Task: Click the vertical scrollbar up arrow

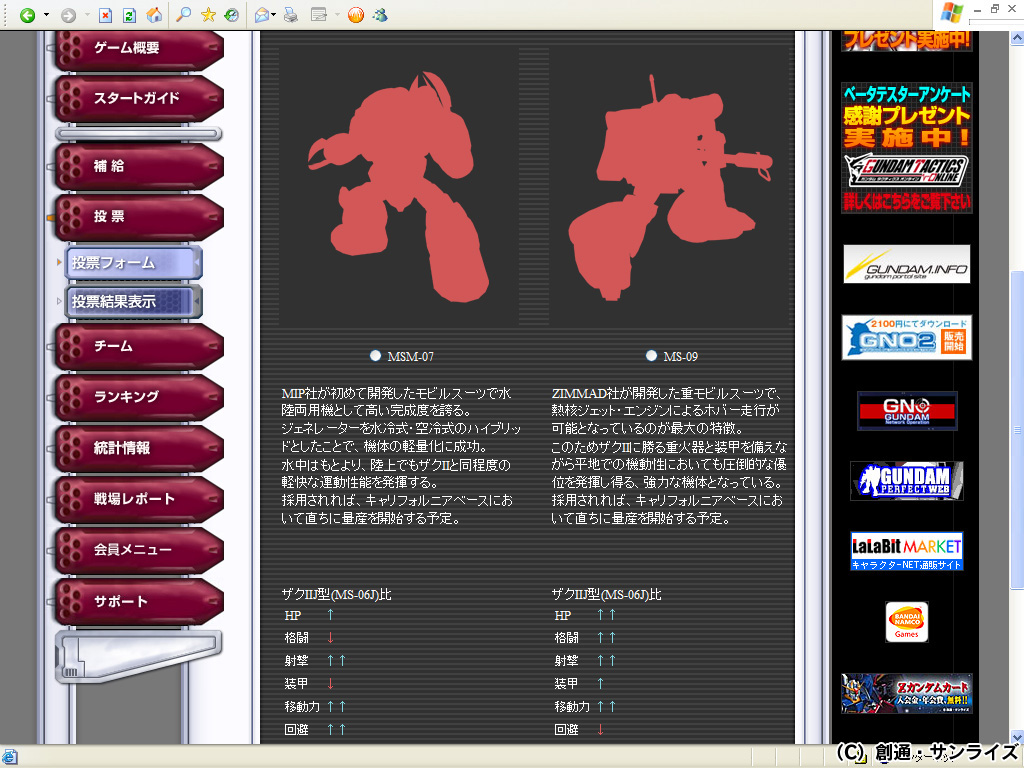Action: pos(1017,39)
